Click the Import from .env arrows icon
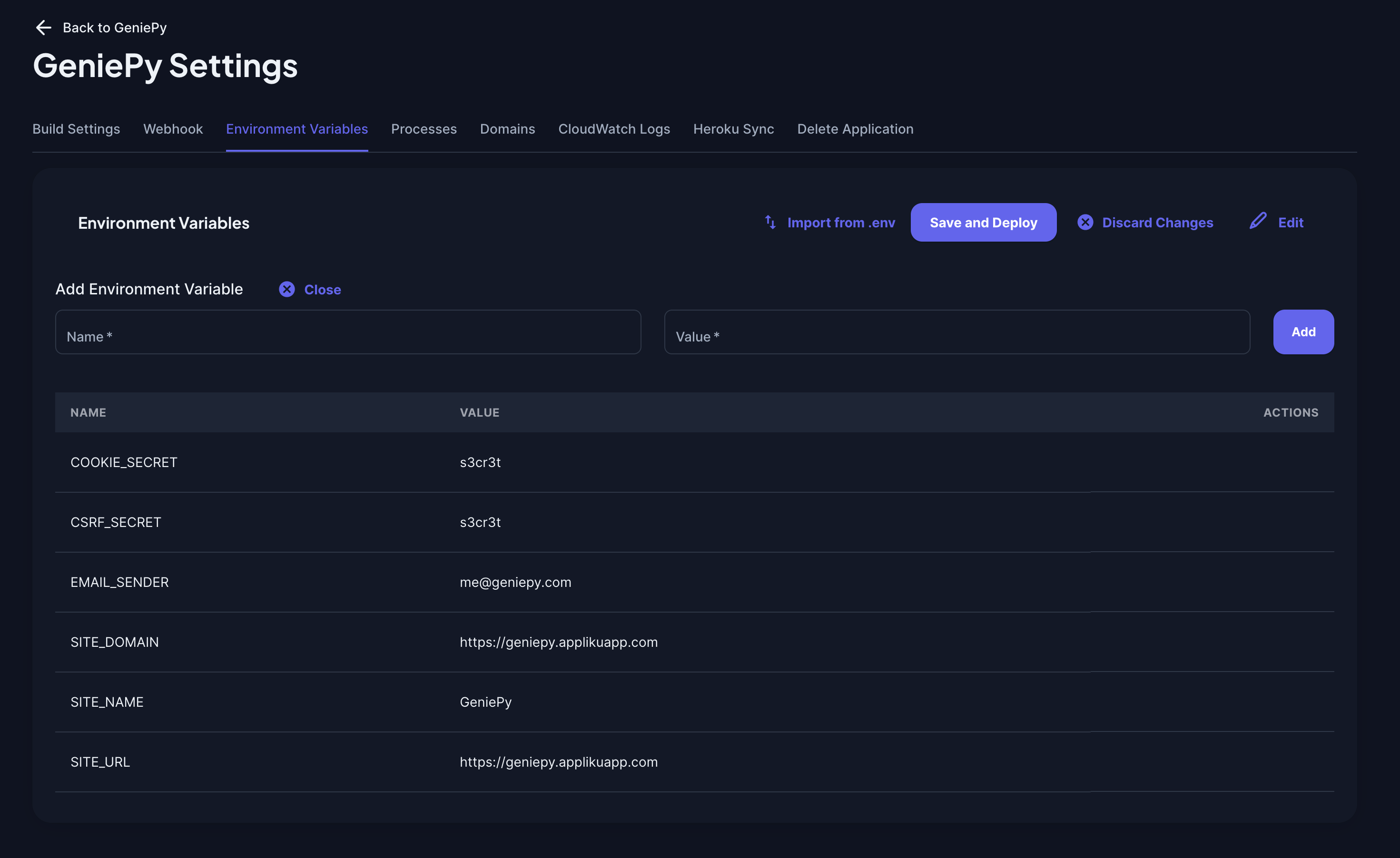 coord(770,222)
